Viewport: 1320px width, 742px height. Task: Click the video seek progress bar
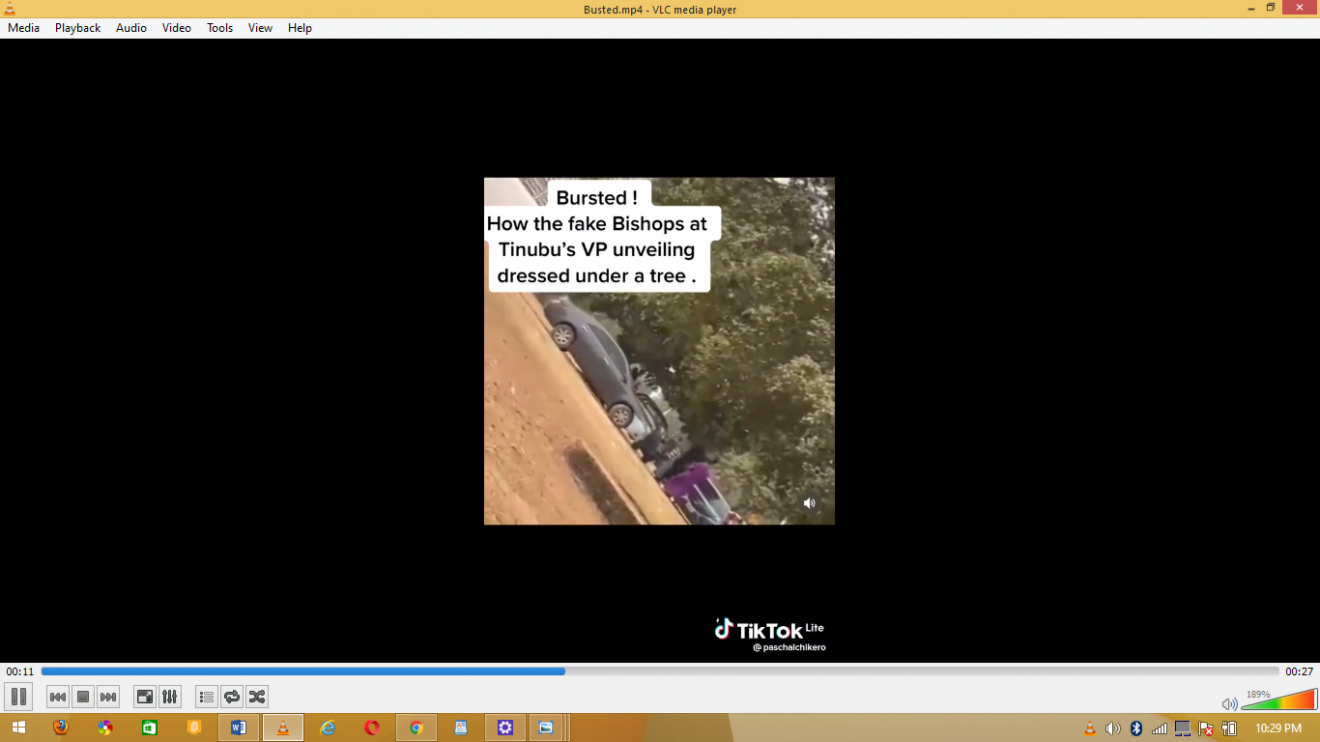(x=660, y=672)
